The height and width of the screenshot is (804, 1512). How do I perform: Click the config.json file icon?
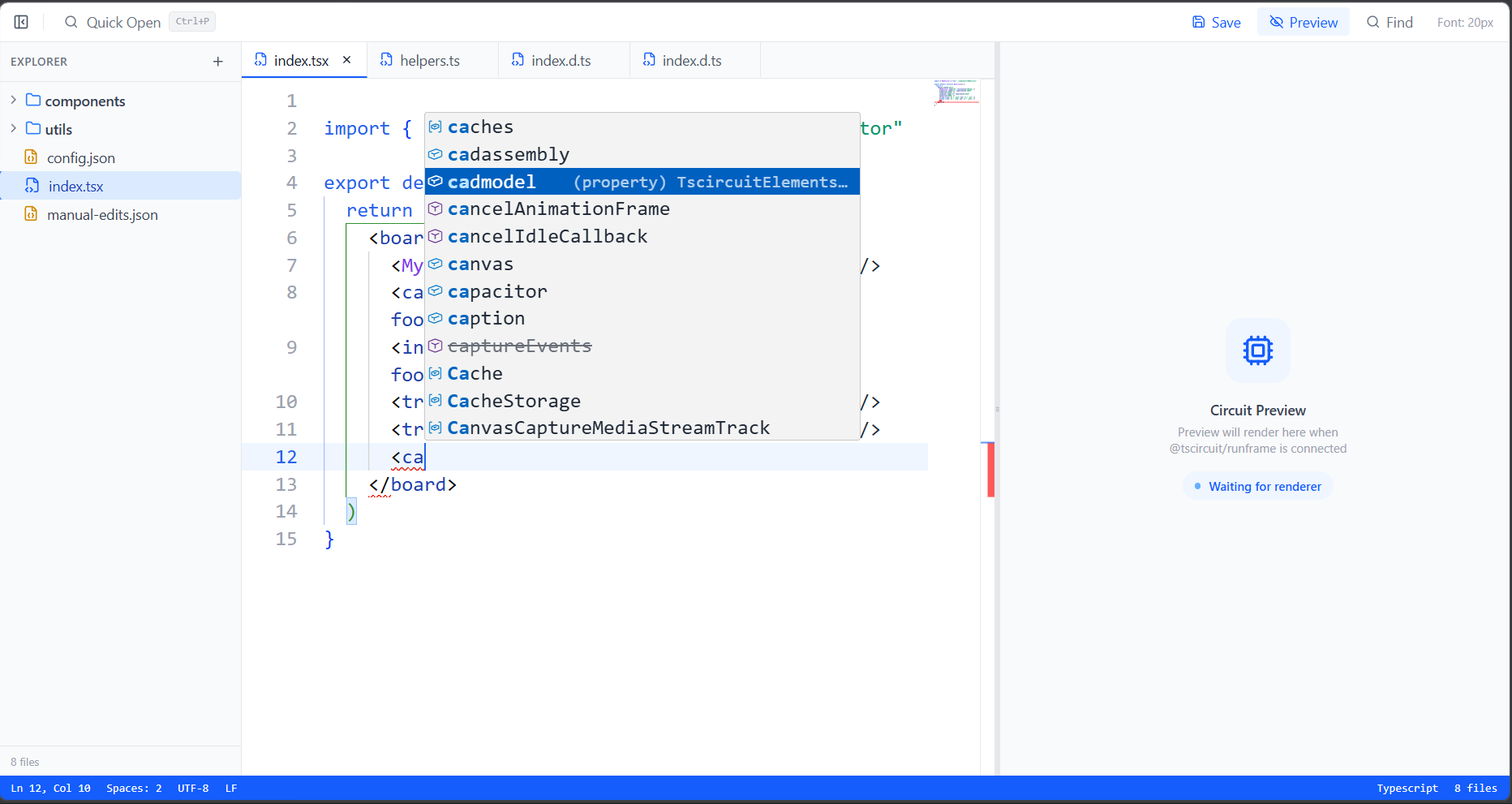(x=31, y=157)
